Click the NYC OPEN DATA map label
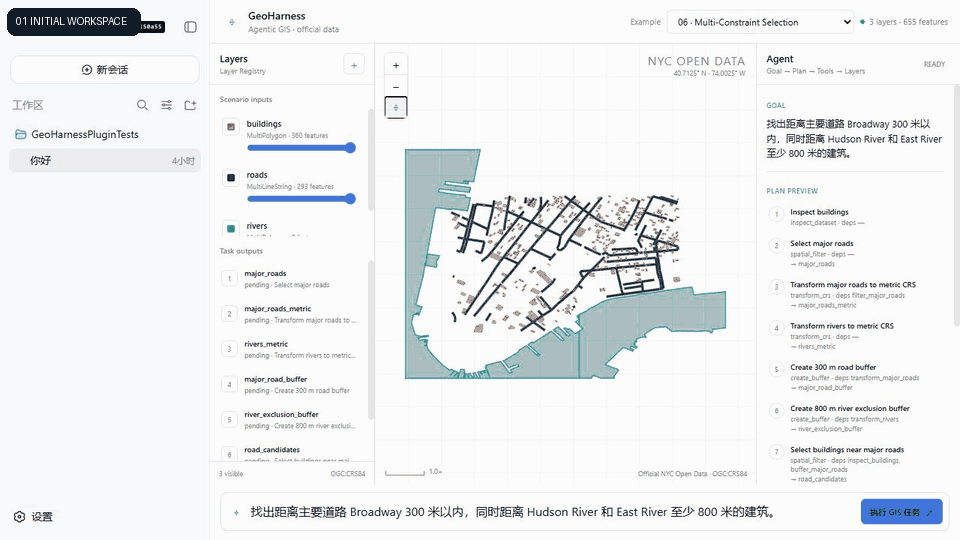This screenshot has width=960, height=540. [696, 61]
